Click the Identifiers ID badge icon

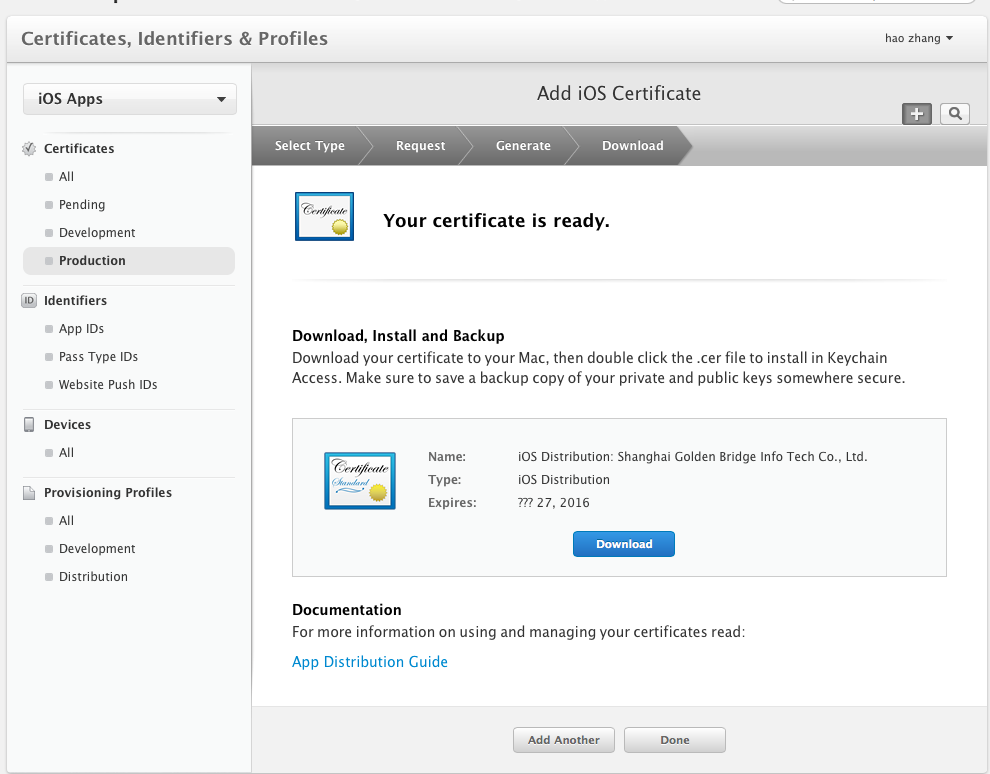[x=29, y=301]
